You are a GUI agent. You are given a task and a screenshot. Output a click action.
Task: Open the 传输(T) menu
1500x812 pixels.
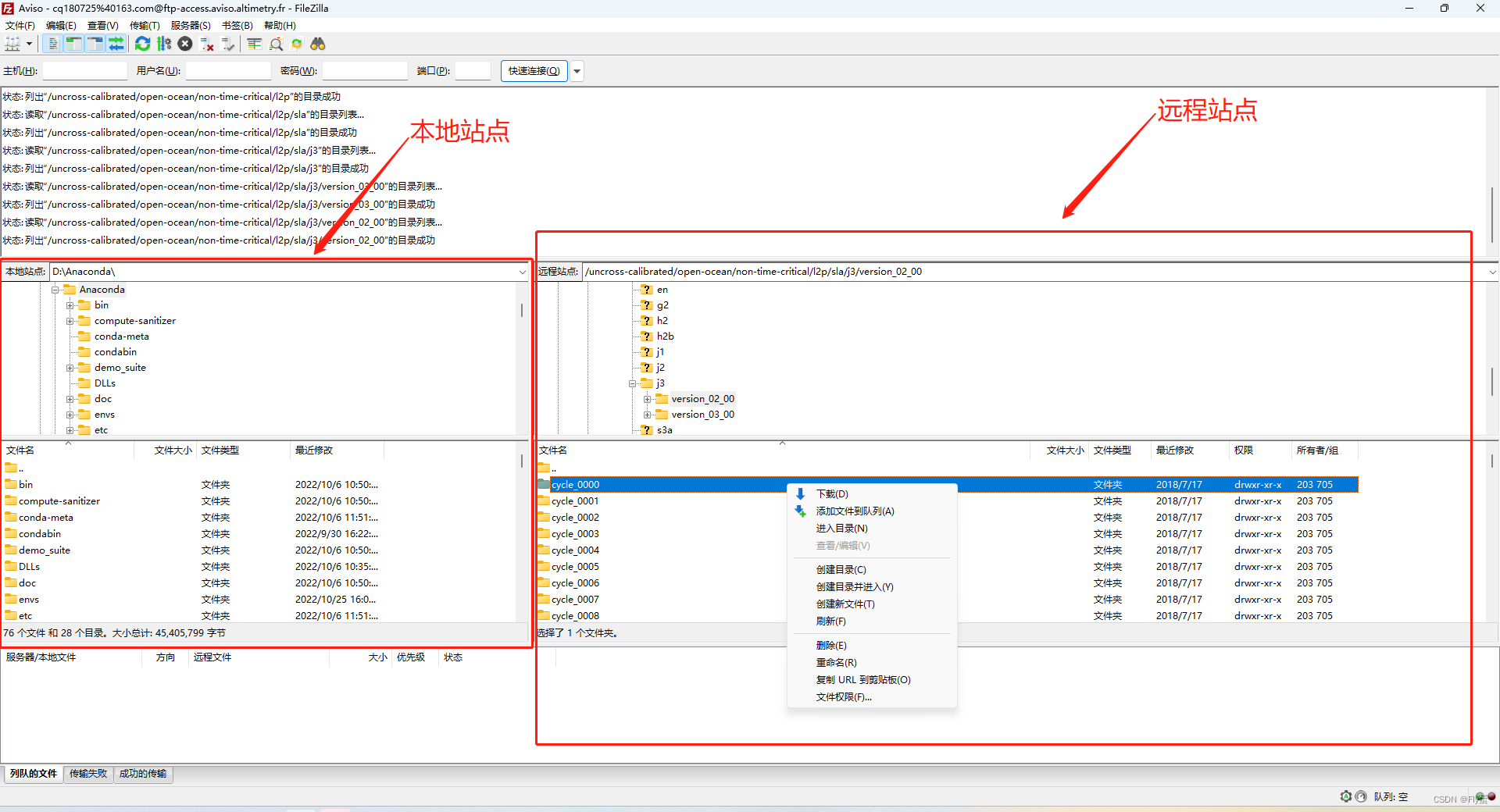pos(145,26)
